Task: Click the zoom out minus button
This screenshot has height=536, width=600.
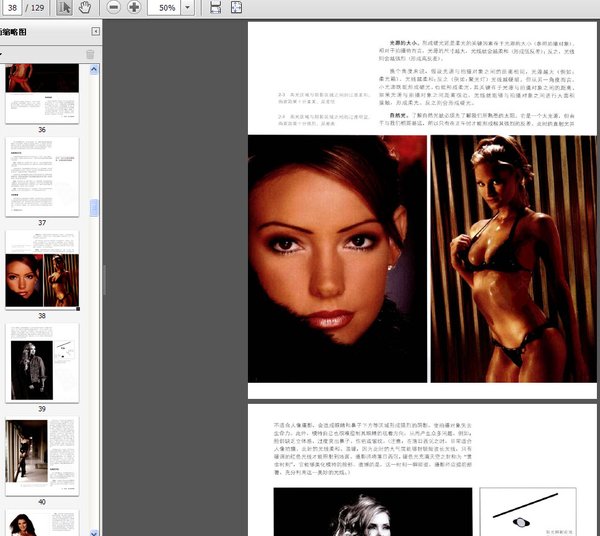Action: (113, 7)
